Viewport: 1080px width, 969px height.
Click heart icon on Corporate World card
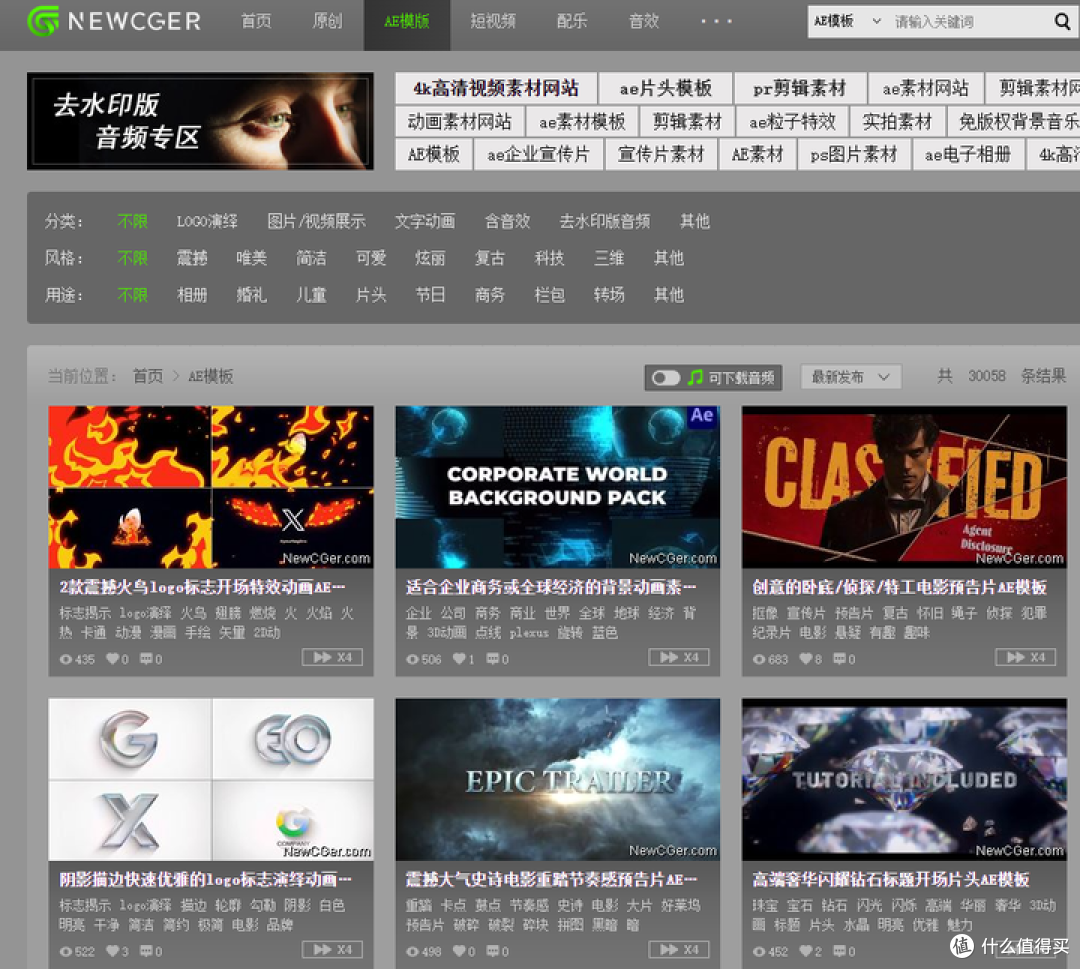[459, 659]
